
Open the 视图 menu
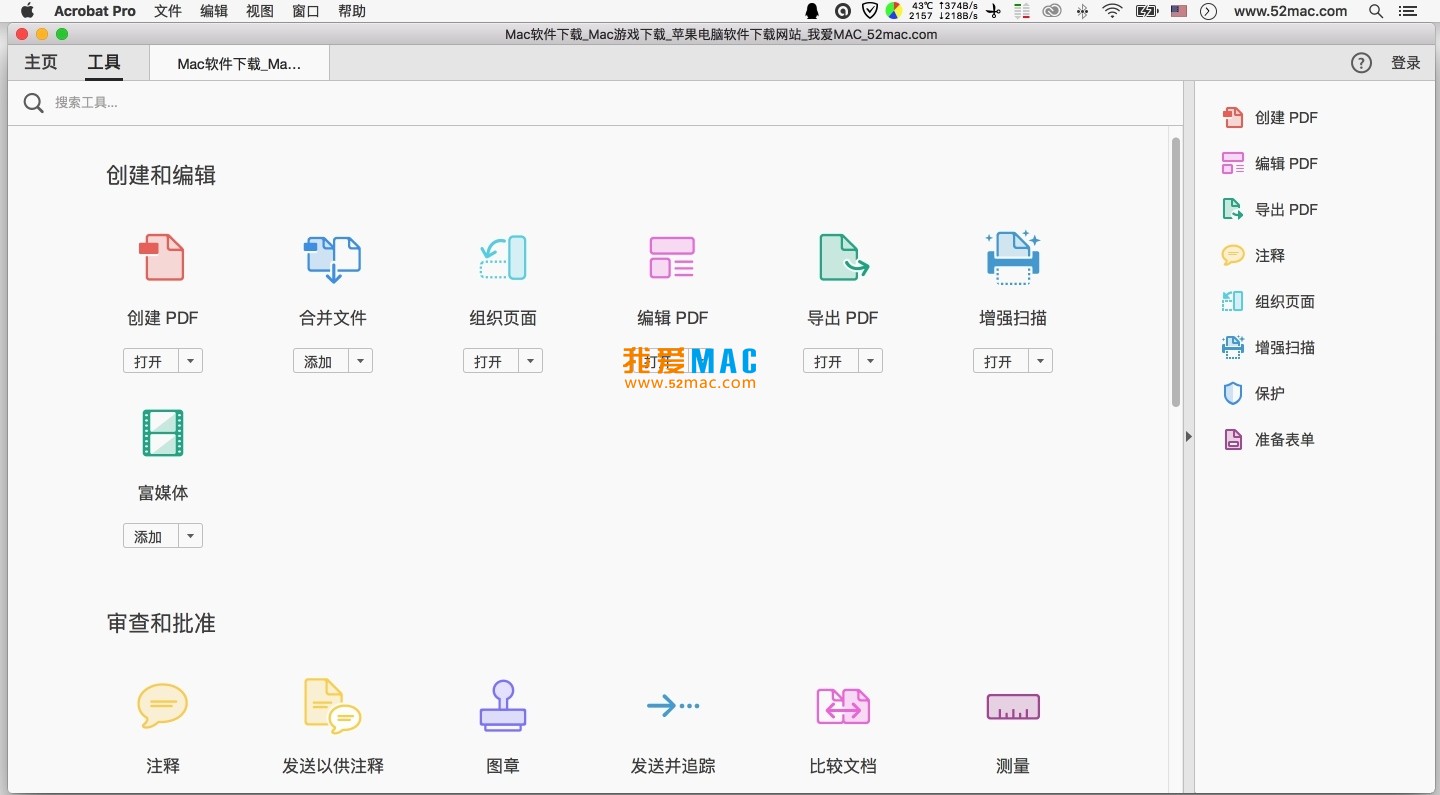pyautogui.click(x=260, y=11)
